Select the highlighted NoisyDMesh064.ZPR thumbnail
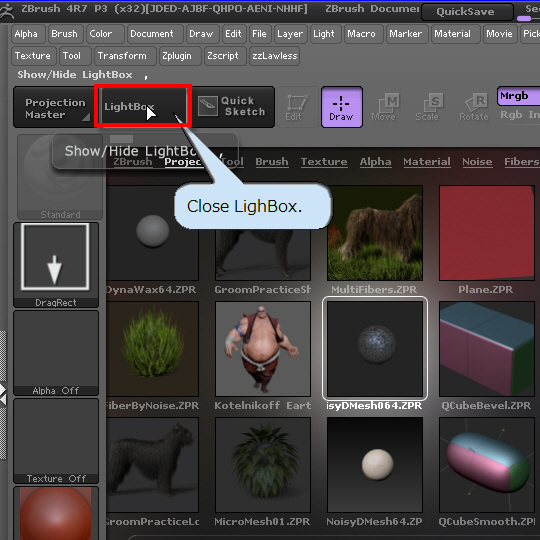The height and width of the screenshot is (540, 540). click(375, 349)
